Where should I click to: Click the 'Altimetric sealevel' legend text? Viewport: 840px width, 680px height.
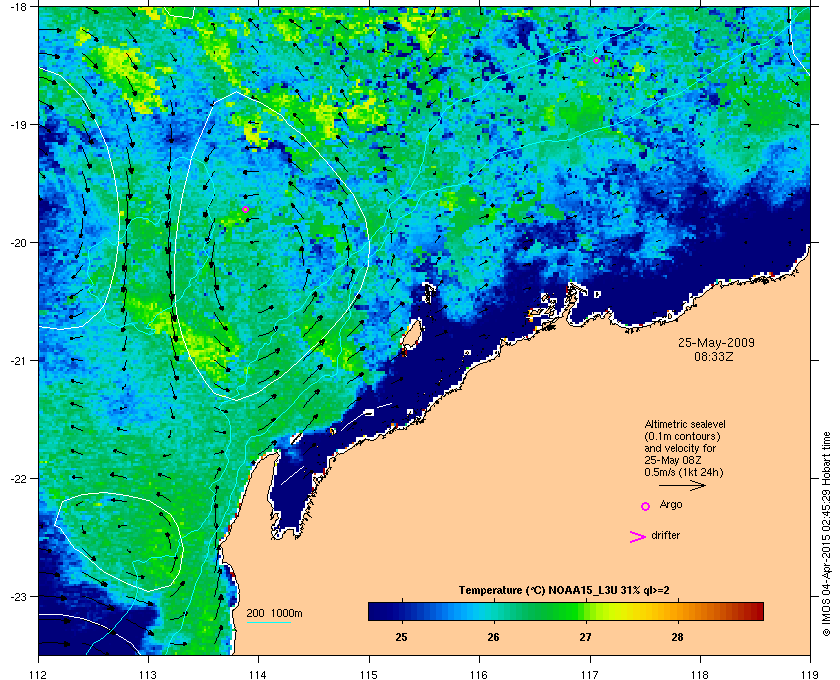(685, 424)
